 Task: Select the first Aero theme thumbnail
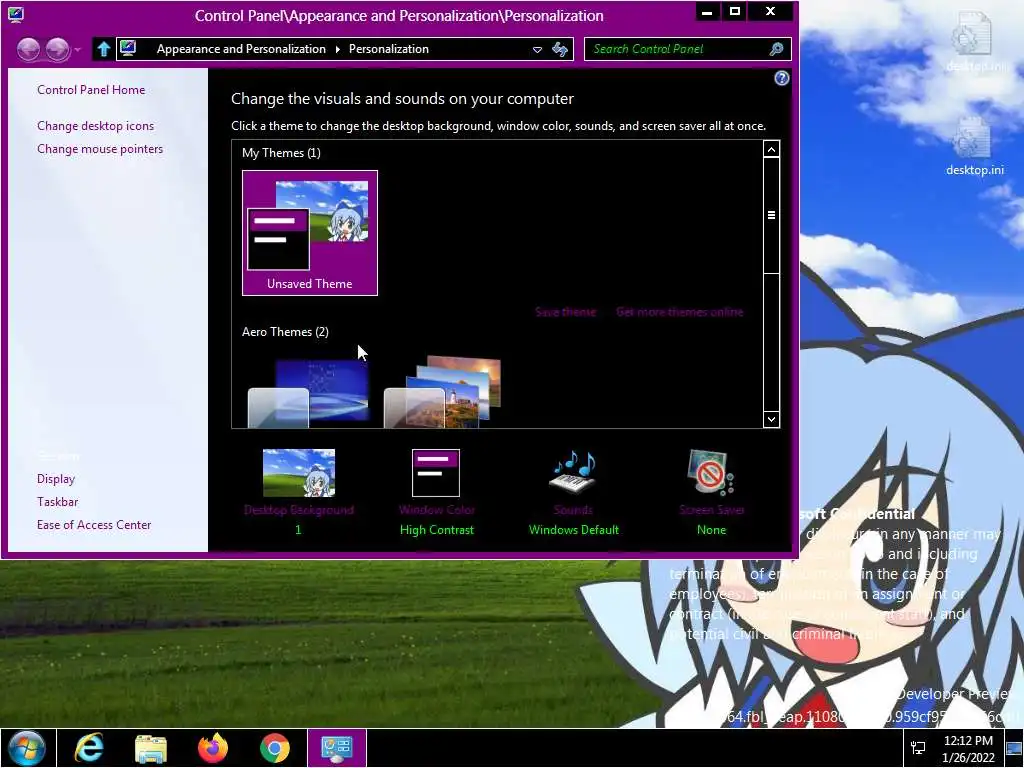(x=308, y=392)
